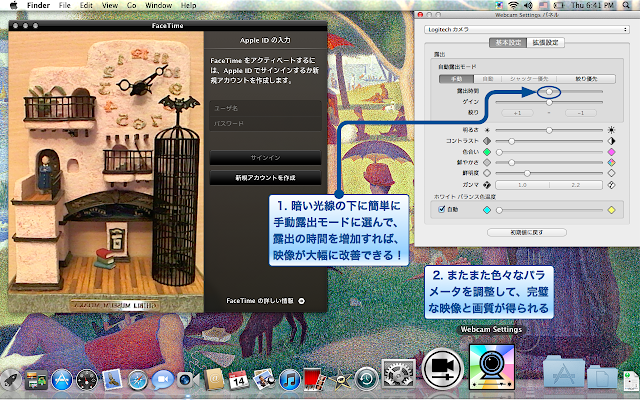Screen dimensions: 640x400
Task: Select 自動 exposure mode segment
Action: (487, 79)
